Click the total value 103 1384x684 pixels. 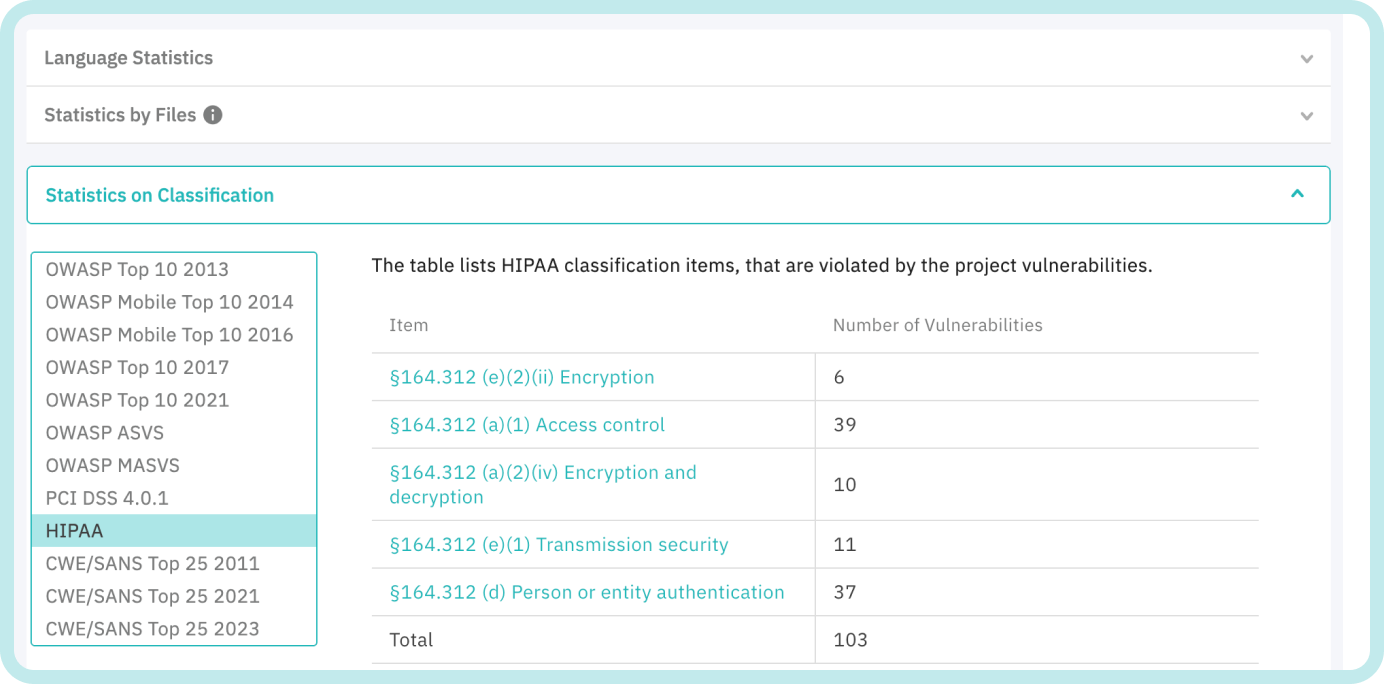pyautogui.click(x=850, y=640)
